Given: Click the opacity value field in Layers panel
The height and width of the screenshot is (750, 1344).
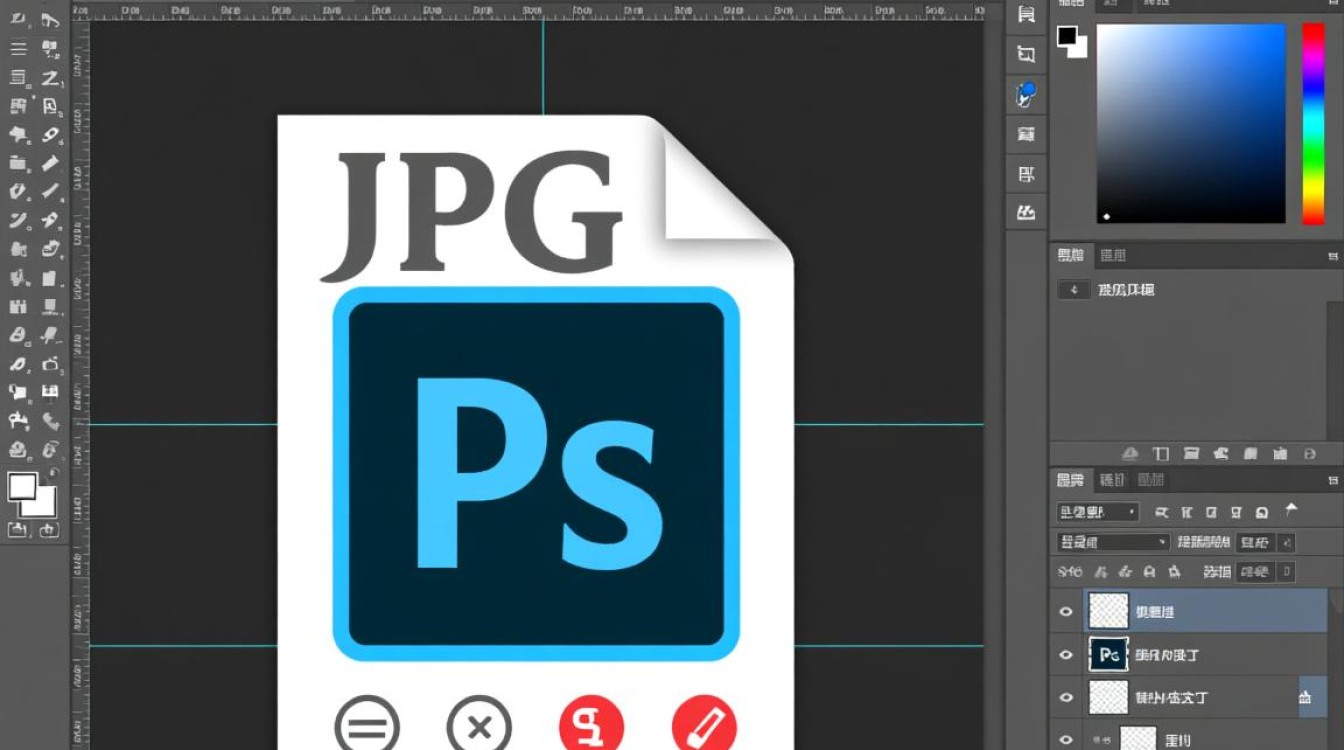Looking at the screenshot, I should click(x=1255, y=542).
